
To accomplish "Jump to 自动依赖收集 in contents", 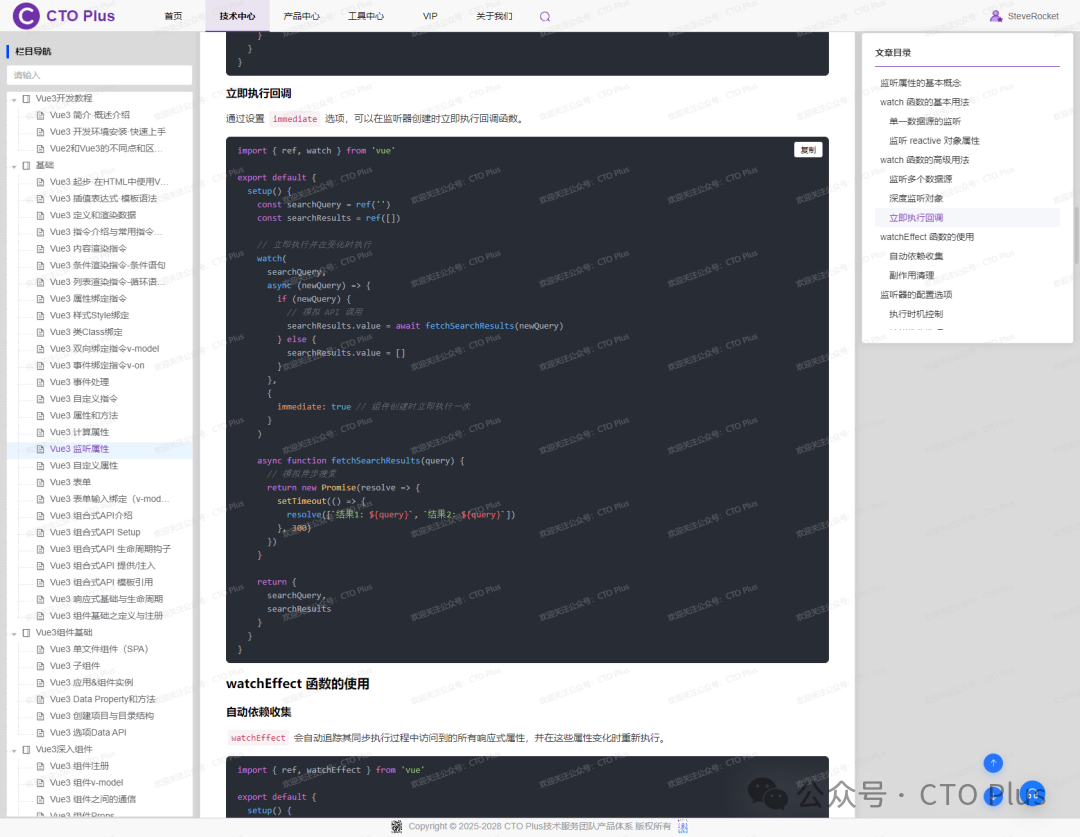I will tap(916, 256).
